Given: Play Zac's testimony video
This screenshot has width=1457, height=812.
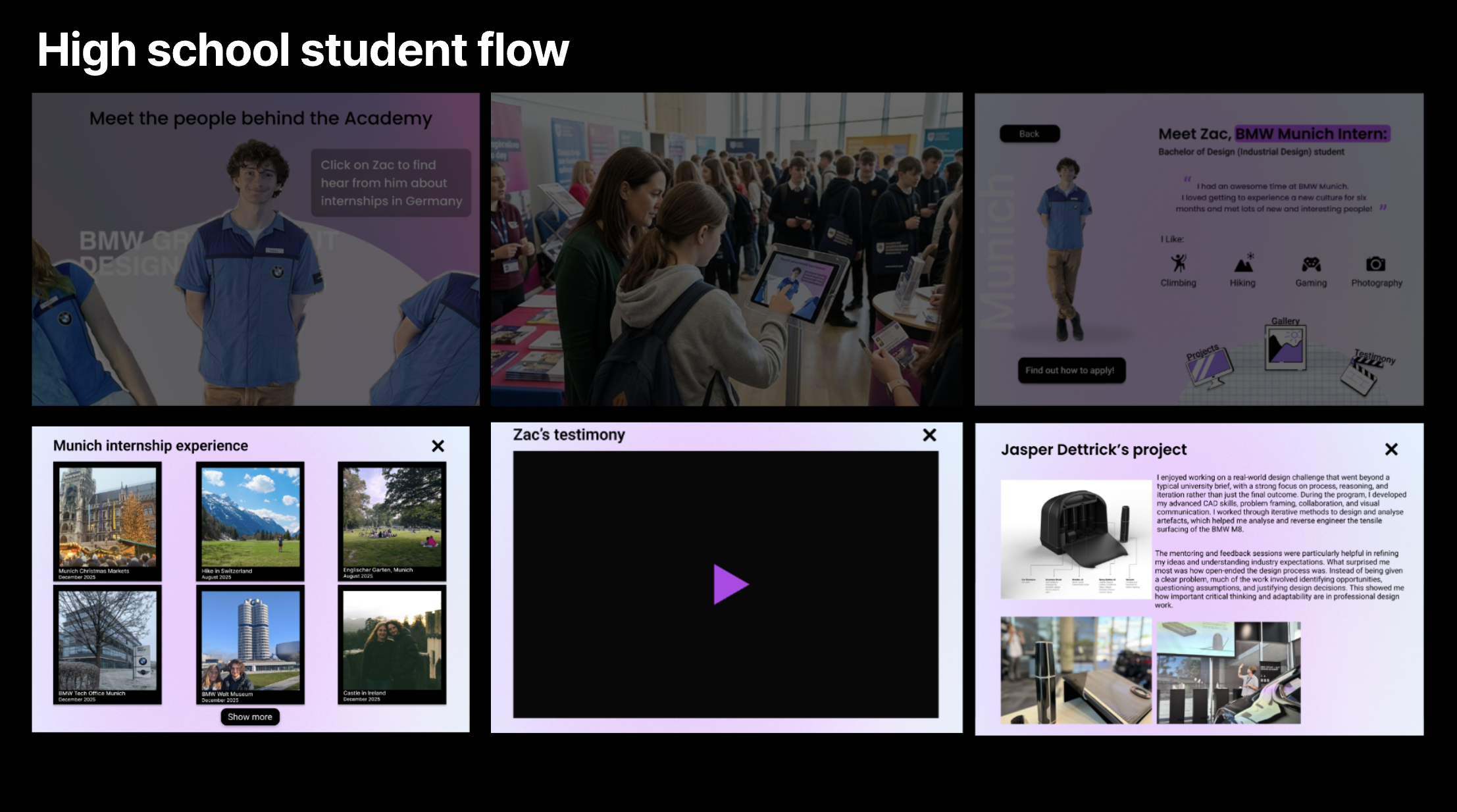Looking at the screenshot, I should pyautogui.click(x=730, y=584).
